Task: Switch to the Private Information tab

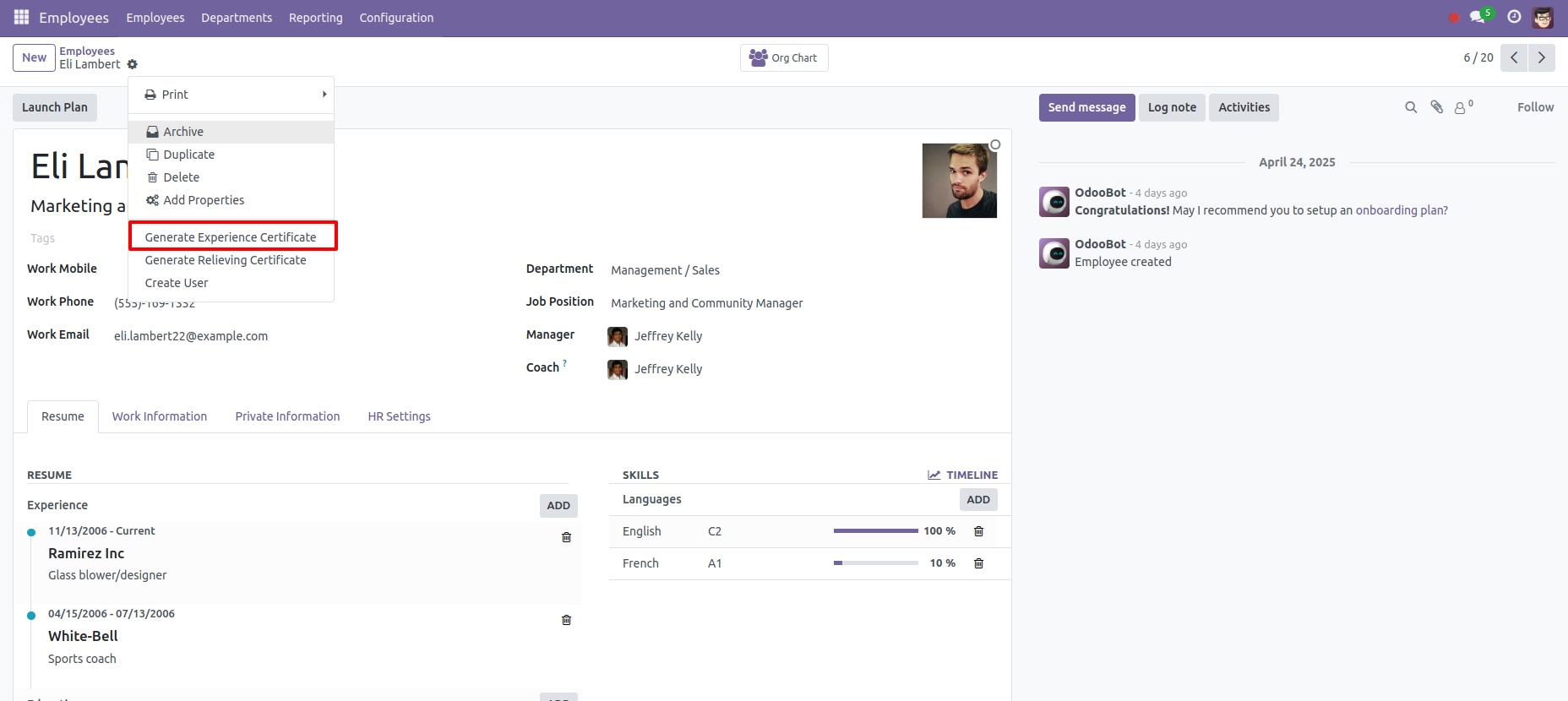Action: (x=287, y=416)
